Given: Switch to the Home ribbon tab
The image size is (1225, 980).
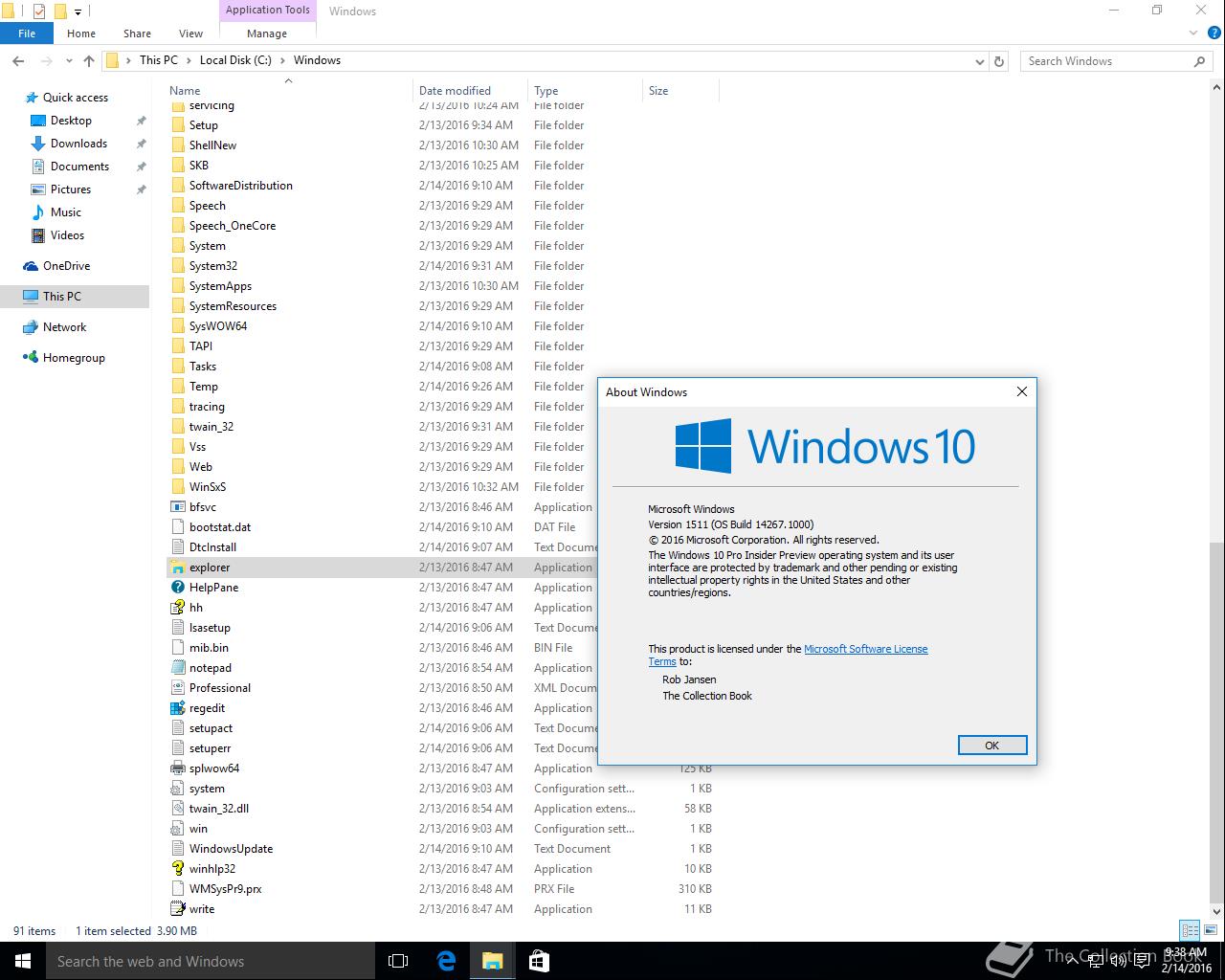Looking at the screenshot, I should click(x=81, y=33).
